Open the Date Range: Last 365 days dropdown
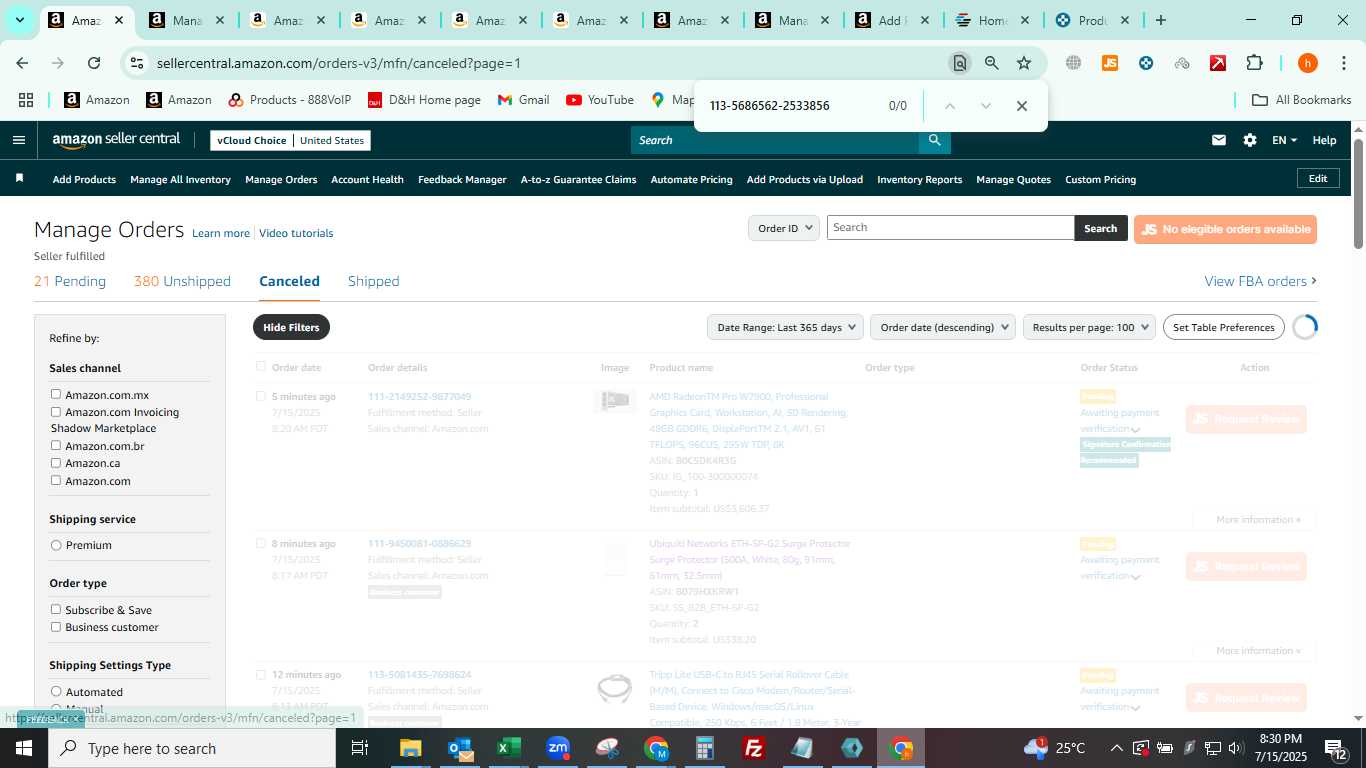The width and height of the screenshot is (1366, 768). coord(787,327)
